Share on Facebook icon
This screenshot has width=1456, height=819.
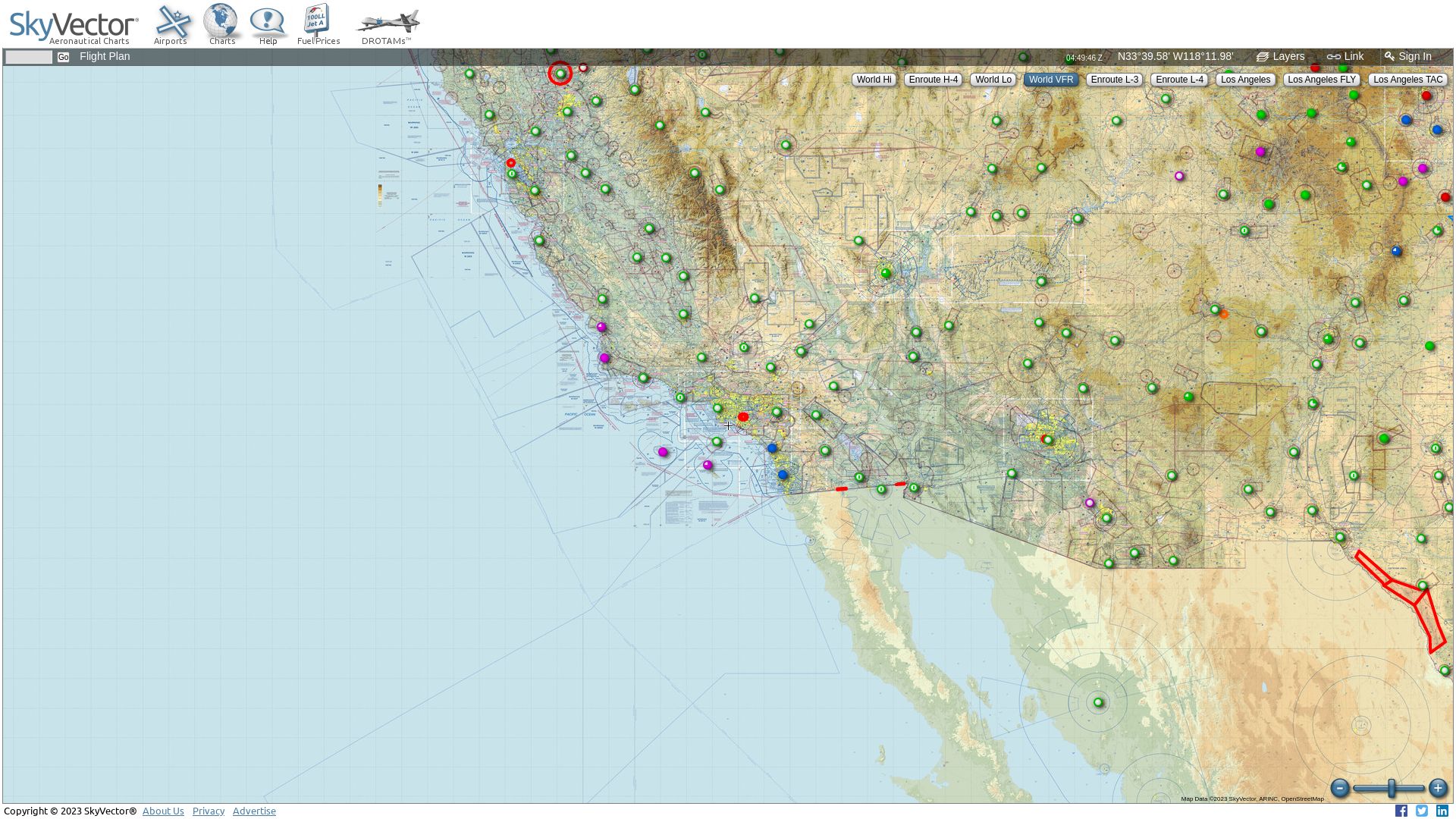(x=1401, y=811)
